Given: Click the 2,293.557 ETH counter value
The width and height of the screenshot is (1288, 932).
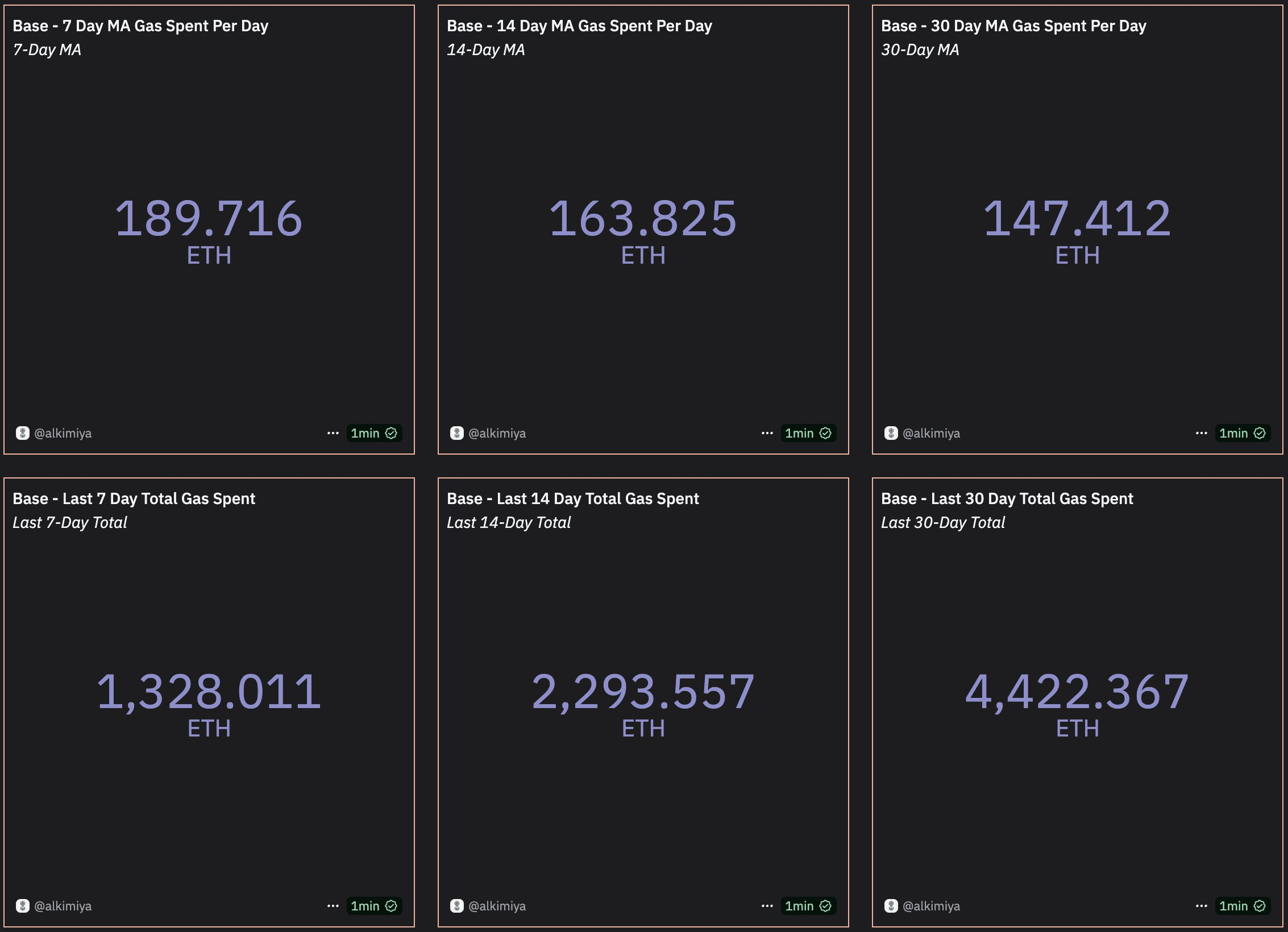Looking at the screenshot, I should click(643, 692).
